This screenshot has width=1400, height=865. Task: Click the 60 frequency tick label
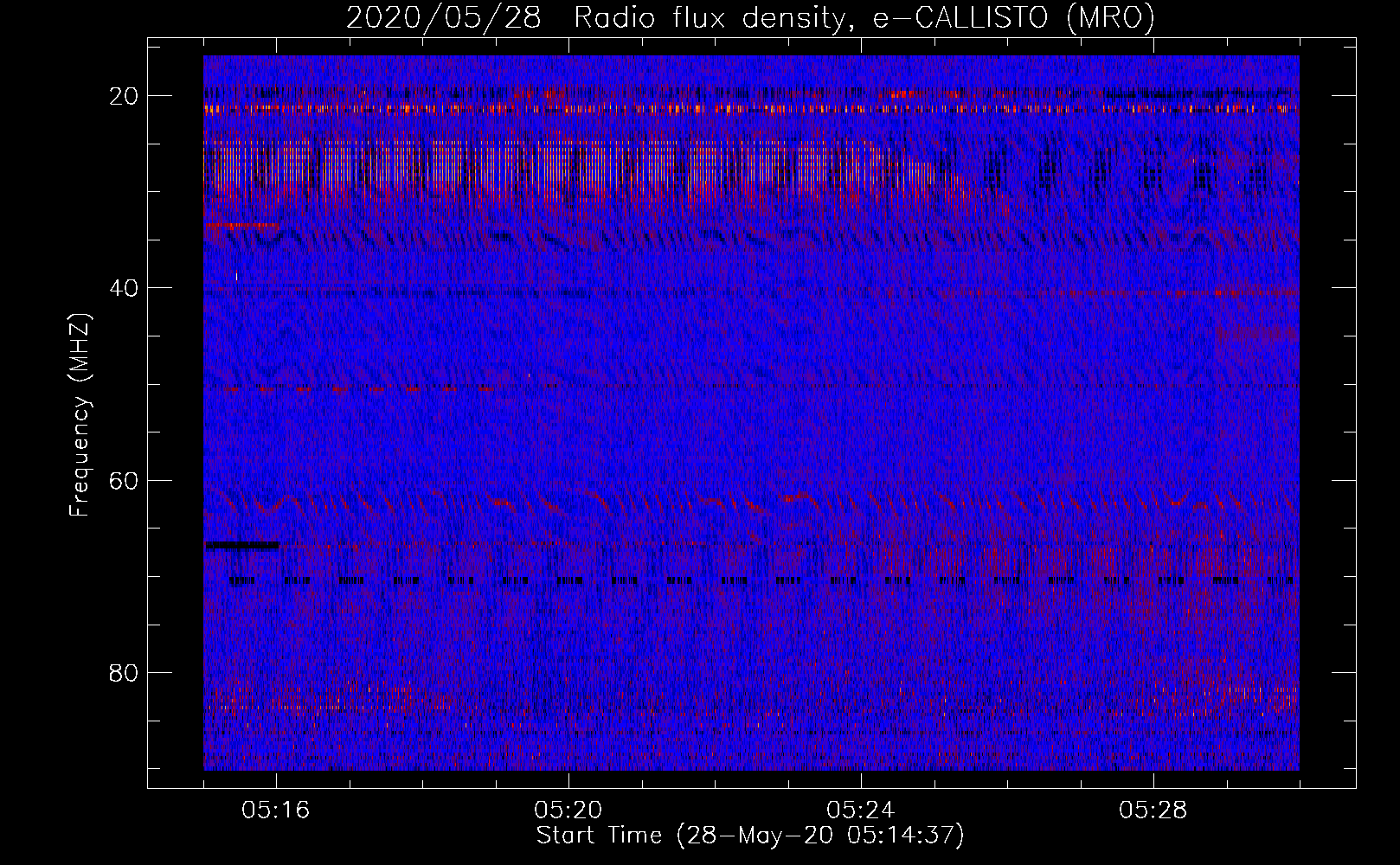124,480
